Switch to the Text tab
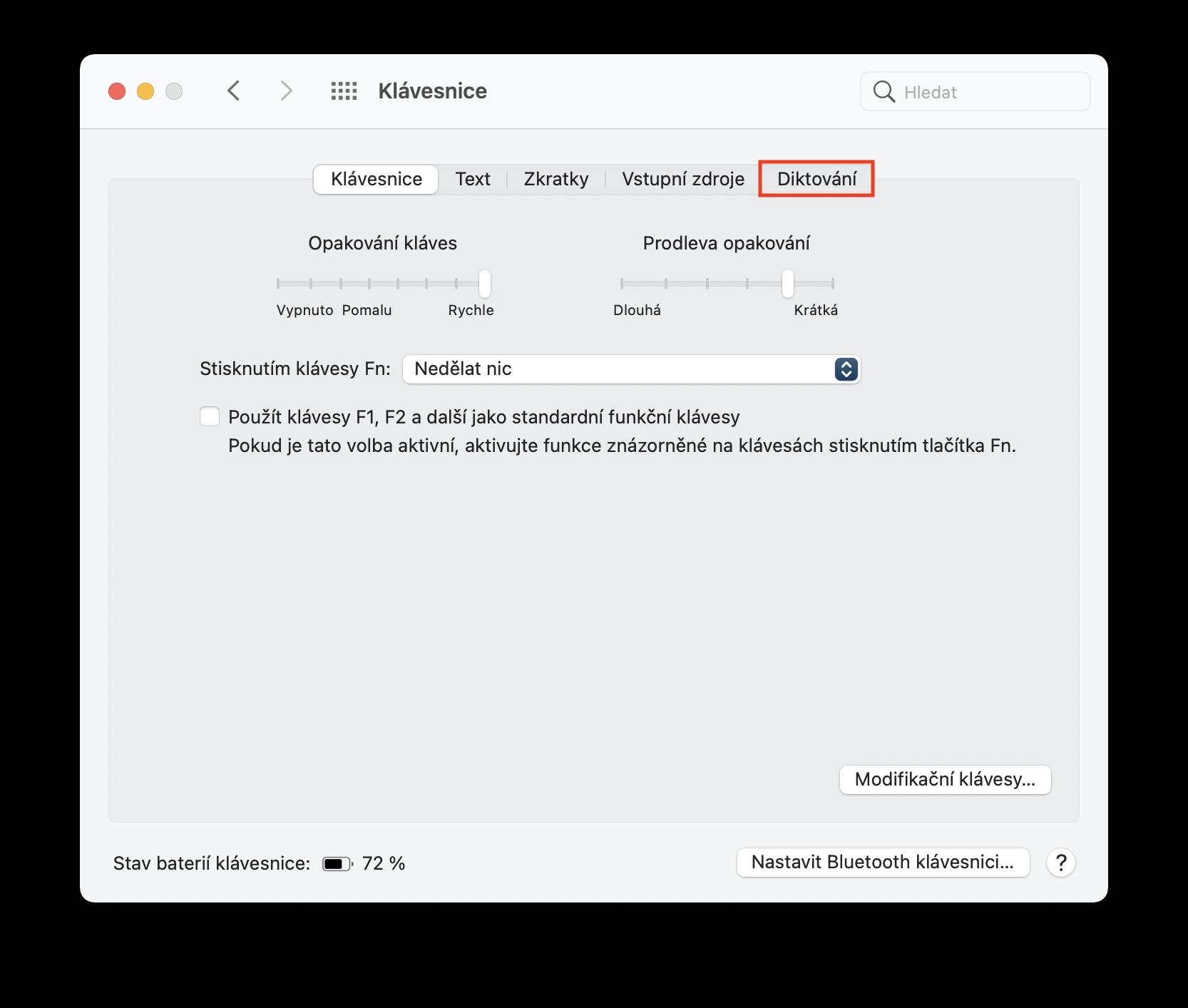1188x1008 pixels. click(473, 179)
